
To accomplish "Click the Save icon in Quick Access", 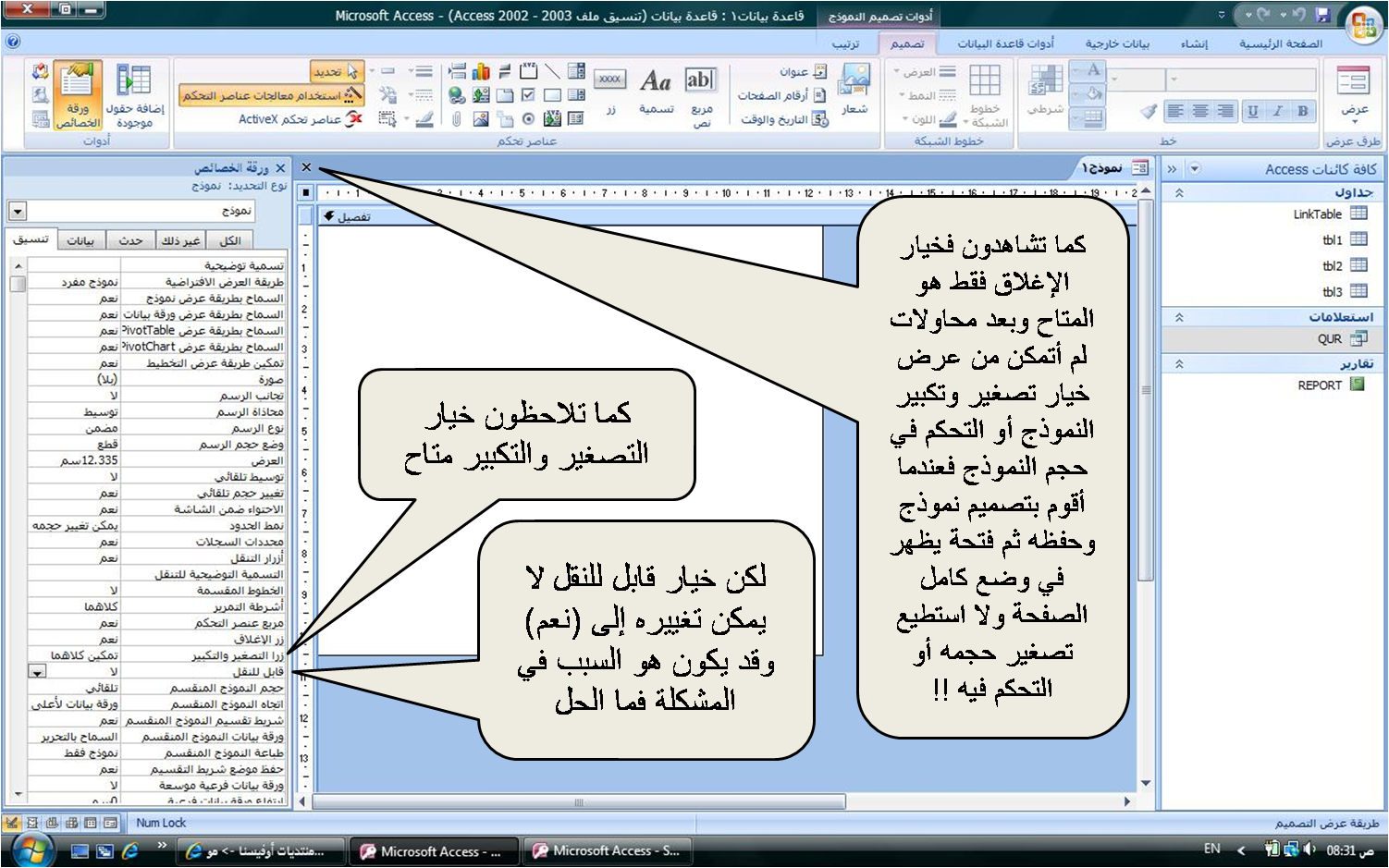I will click(x=1322, y=15).
